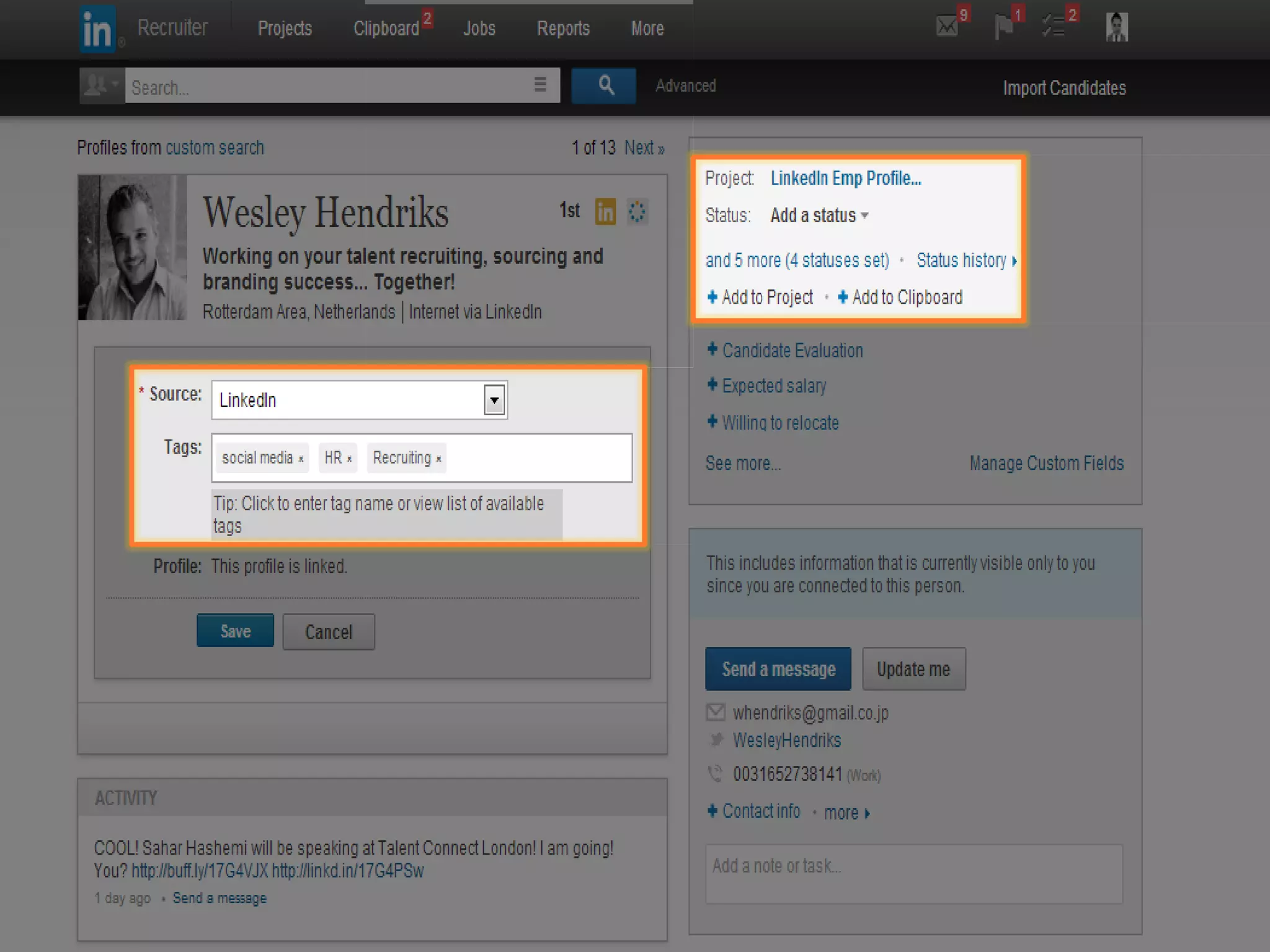Click the Add a note or task field
The height and width of the screenshot is (952, 1270).
point(913,874)
